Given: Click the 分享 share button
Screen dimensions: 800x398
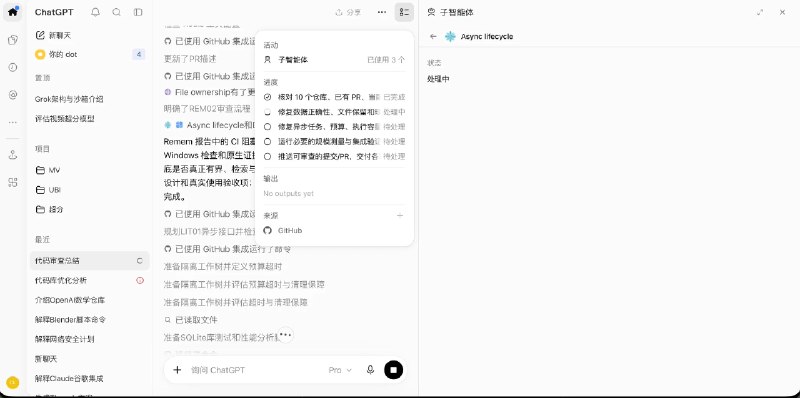Looking at the screenshot, I should [347, 12].
